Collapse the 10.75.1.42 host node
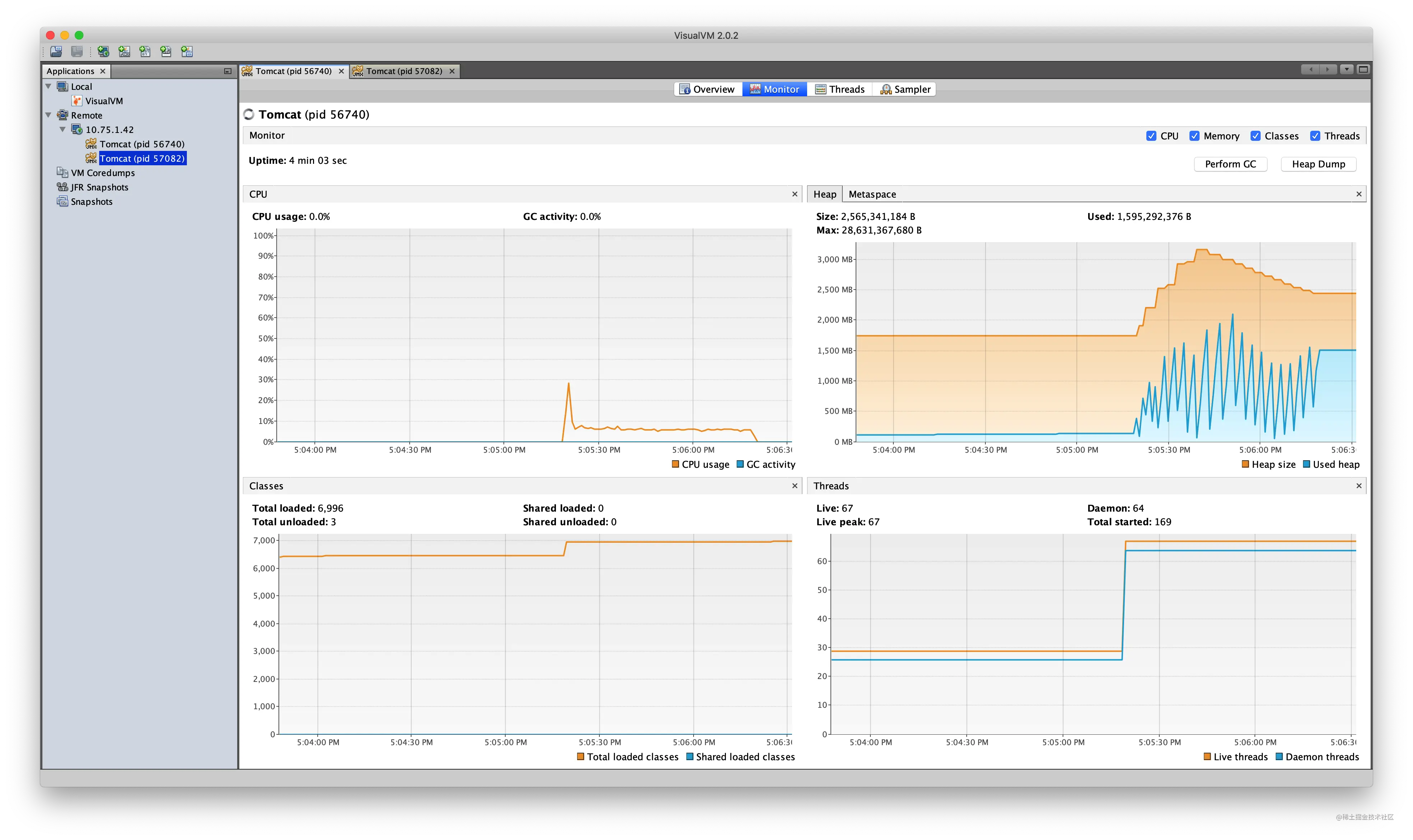This screenshot has width=1413, height=840. coord(63,130)
